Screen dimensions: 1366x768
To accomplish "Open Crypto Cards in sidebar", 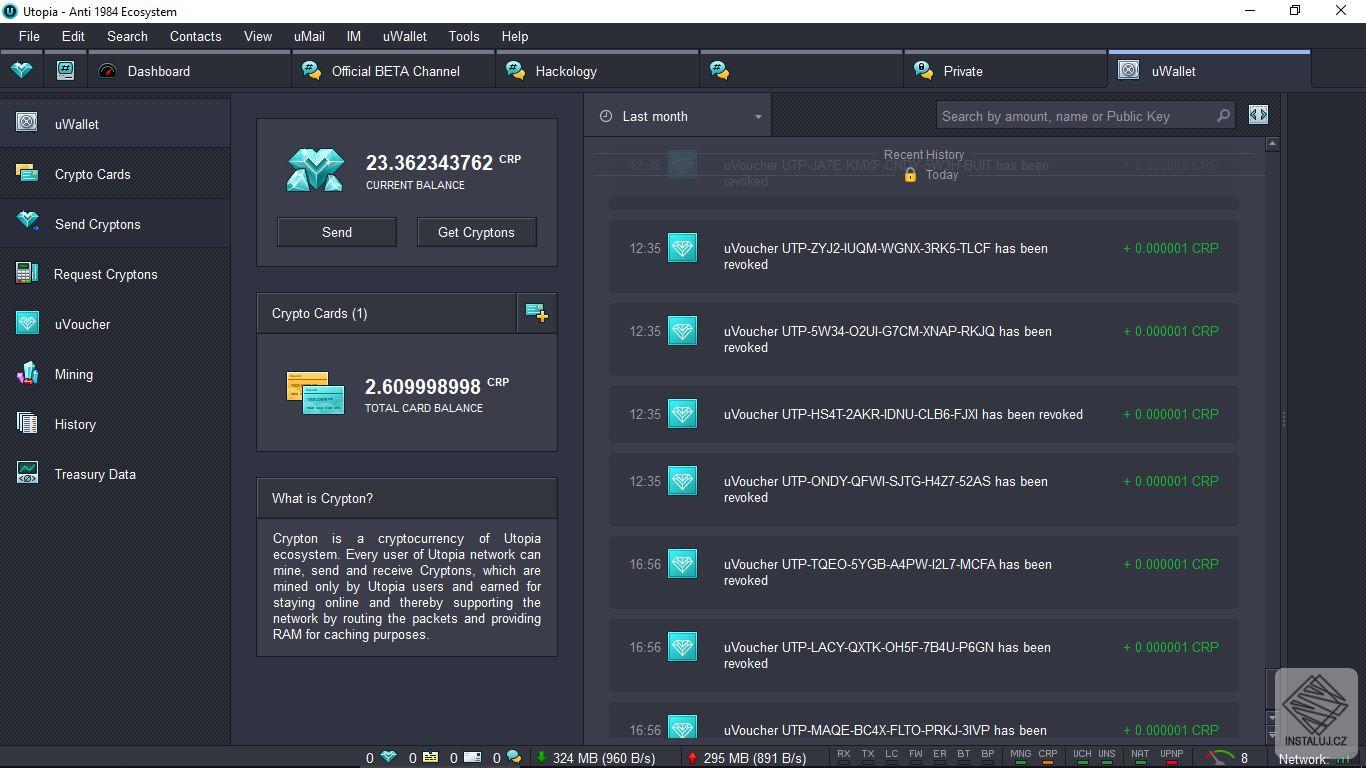I will click(x=115, y=174).
